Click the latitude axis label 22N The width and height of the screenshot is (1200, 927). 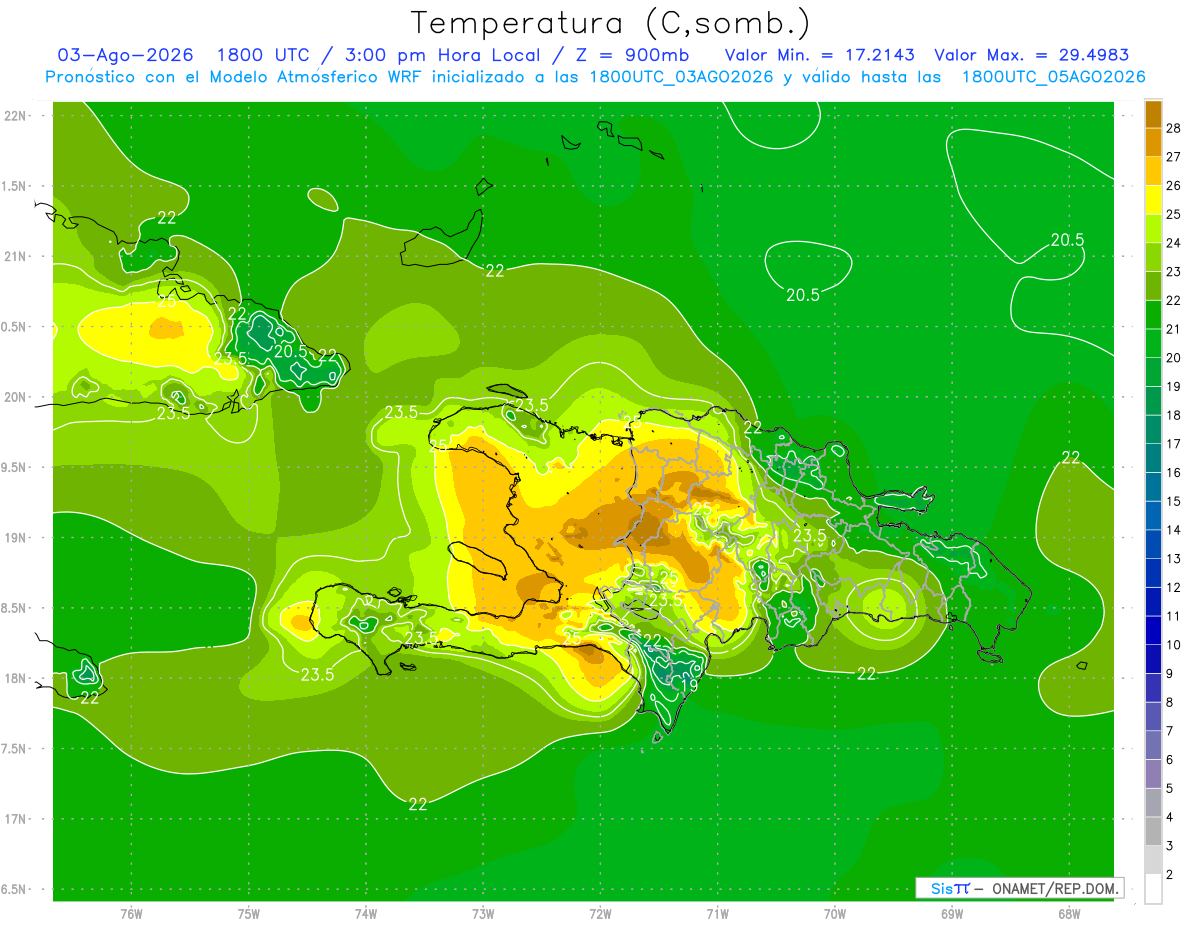click(x=16, y=116)
